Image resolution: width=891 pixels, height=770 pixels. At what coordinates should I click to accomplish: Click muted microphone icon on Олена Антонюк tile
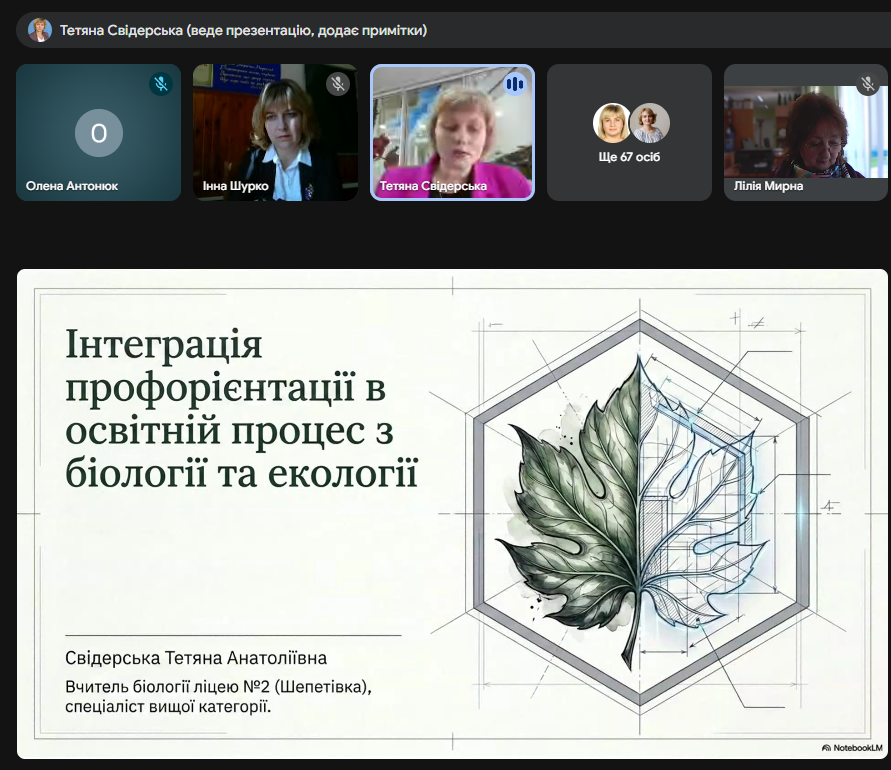coord(160,84)
